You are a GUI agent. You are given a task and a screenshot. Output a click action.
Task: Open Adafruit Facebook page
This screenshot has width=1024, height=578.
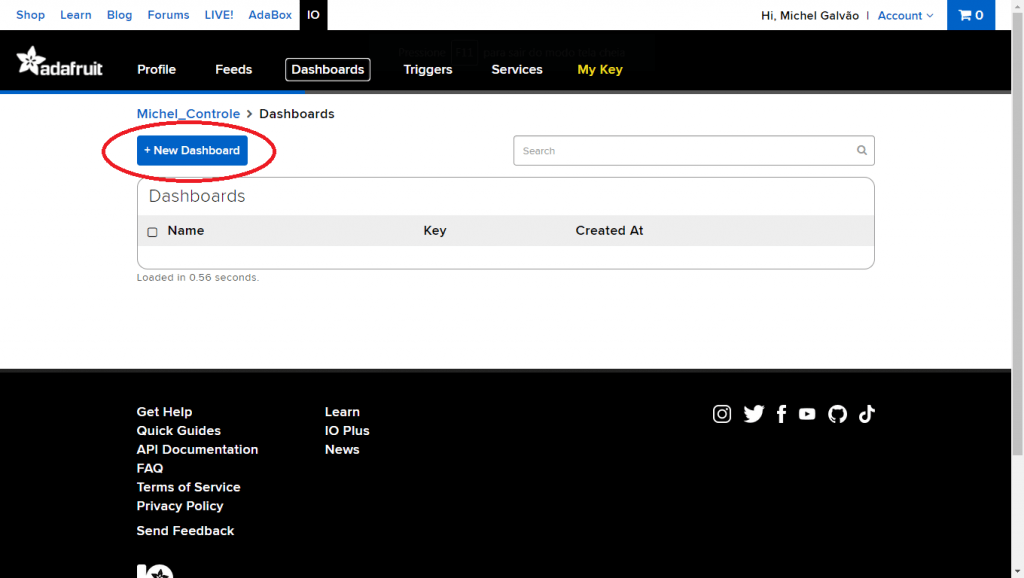(781, 414)
